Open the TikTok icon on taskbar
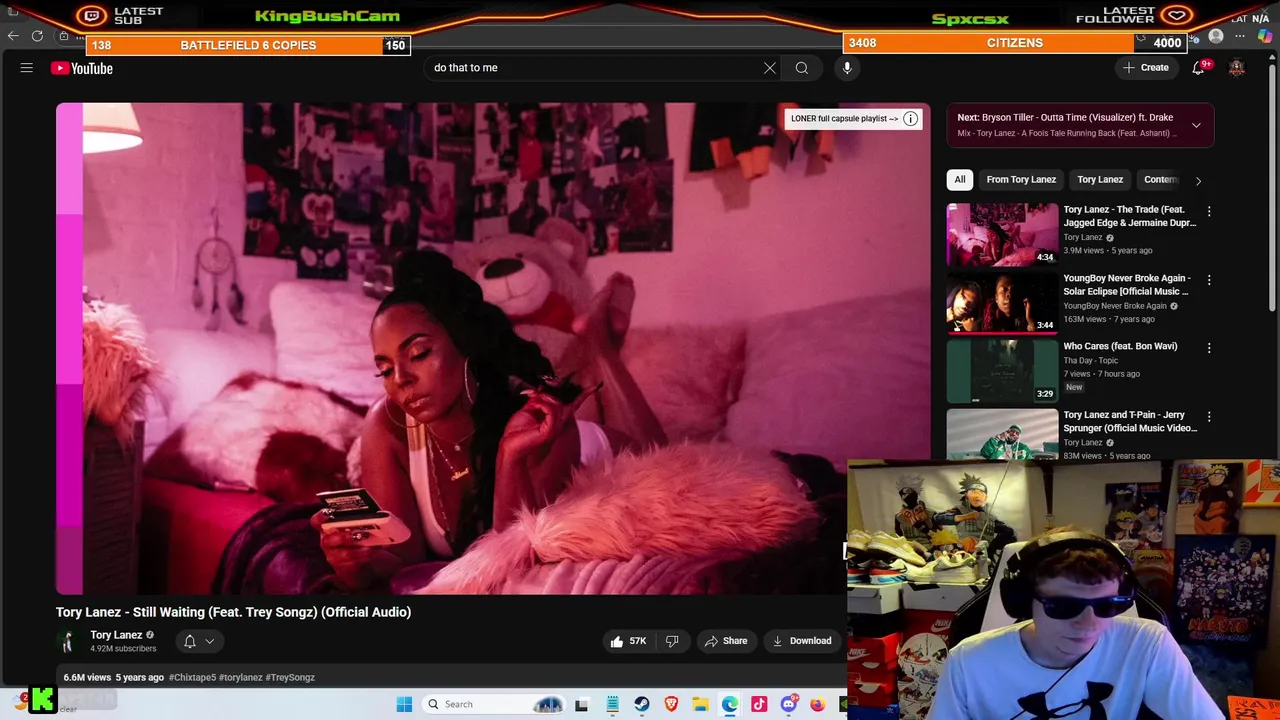1280x720 pixels. [759, 704]
